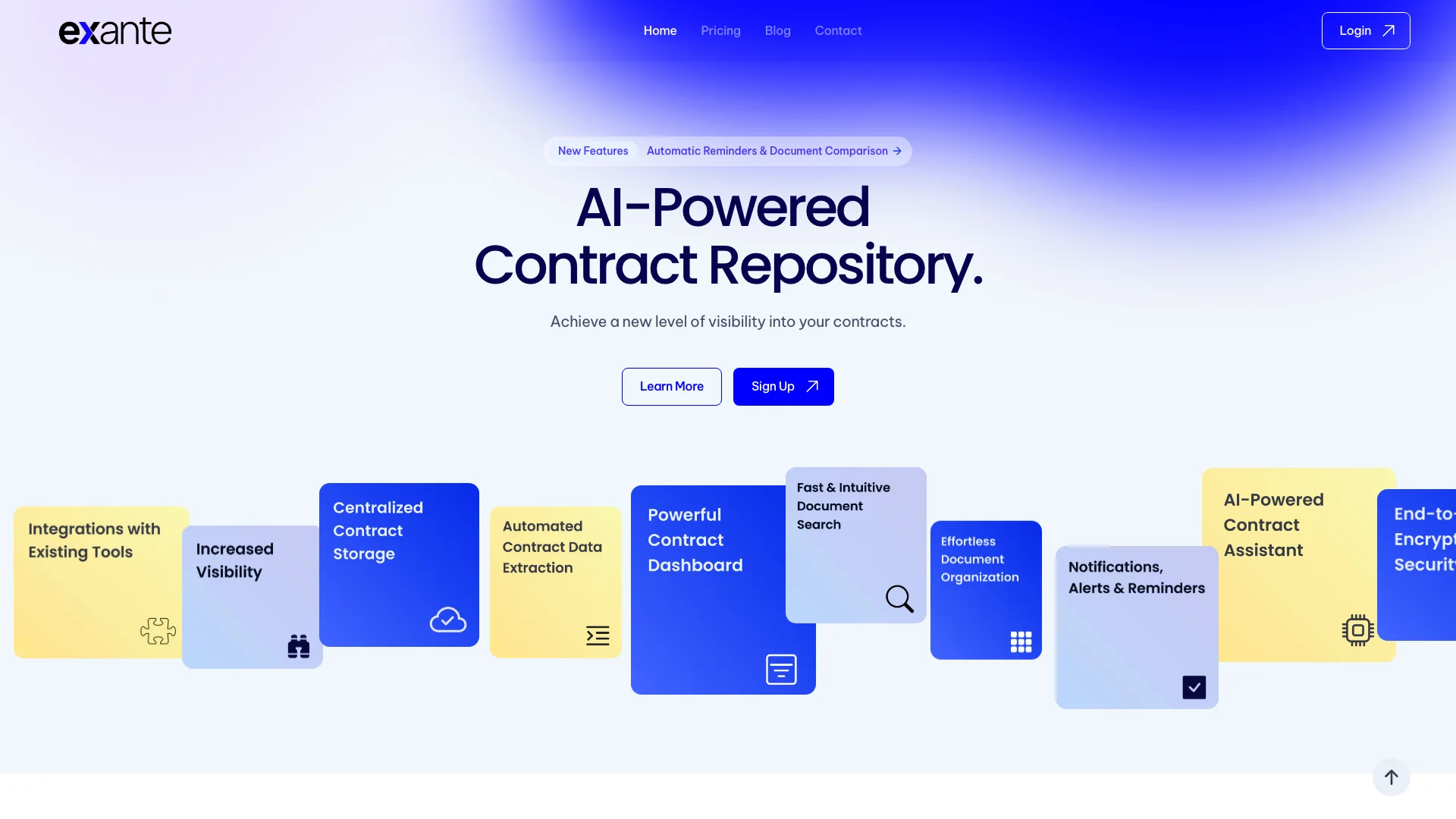Select the Pricing menu item
Screen dimensions: 1456x819
[x=720, y=30]
